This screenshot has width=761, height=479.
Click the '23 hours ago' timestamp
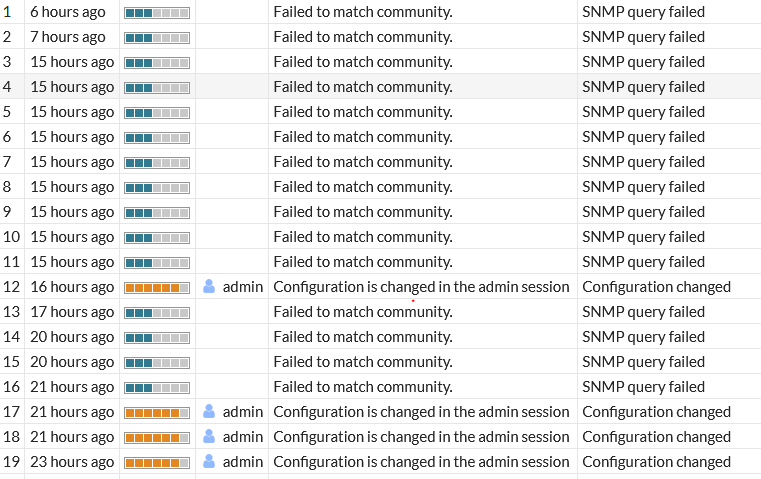point(72,461)
